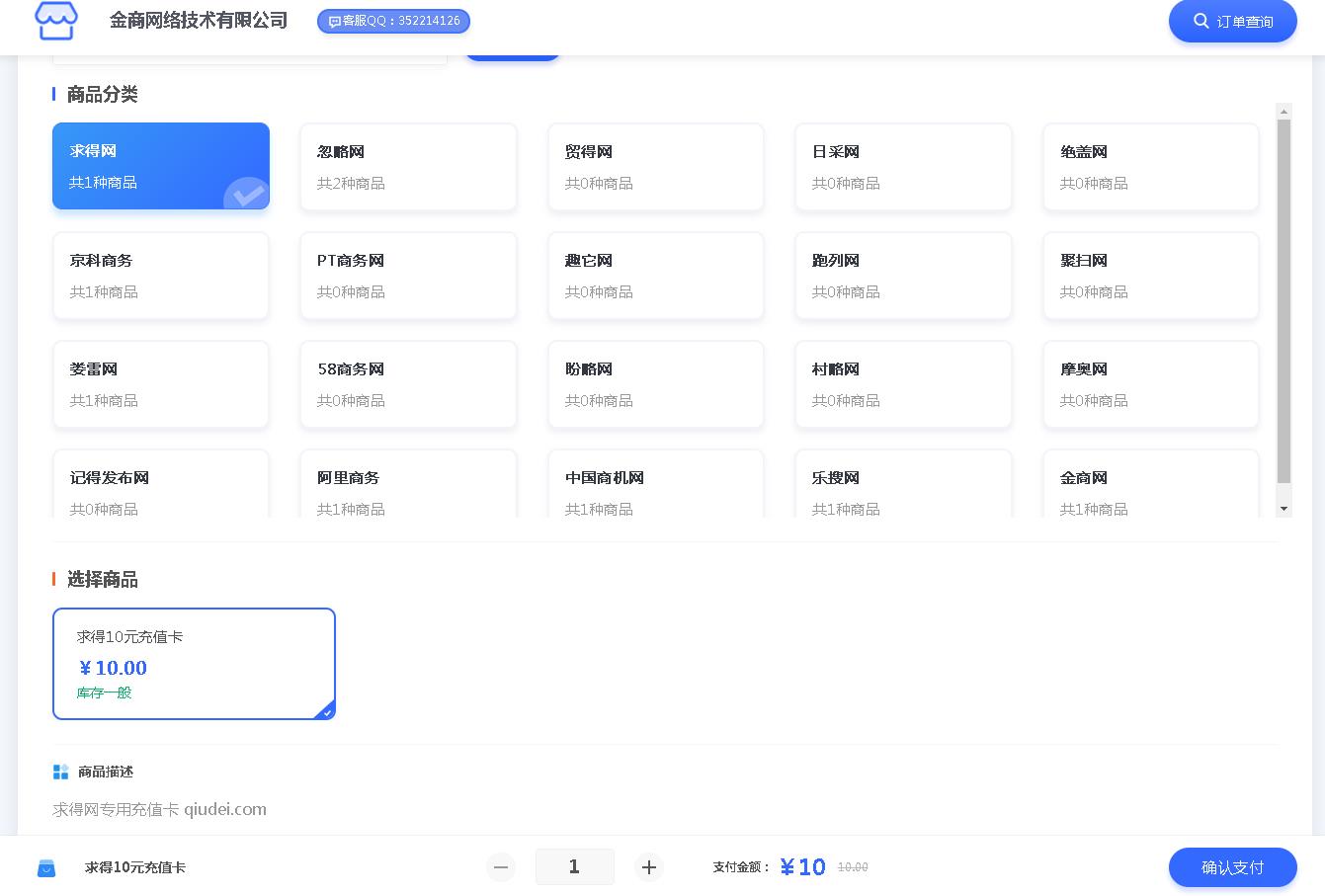Focus the quantity input field showing 1

[x=574, y=866]
